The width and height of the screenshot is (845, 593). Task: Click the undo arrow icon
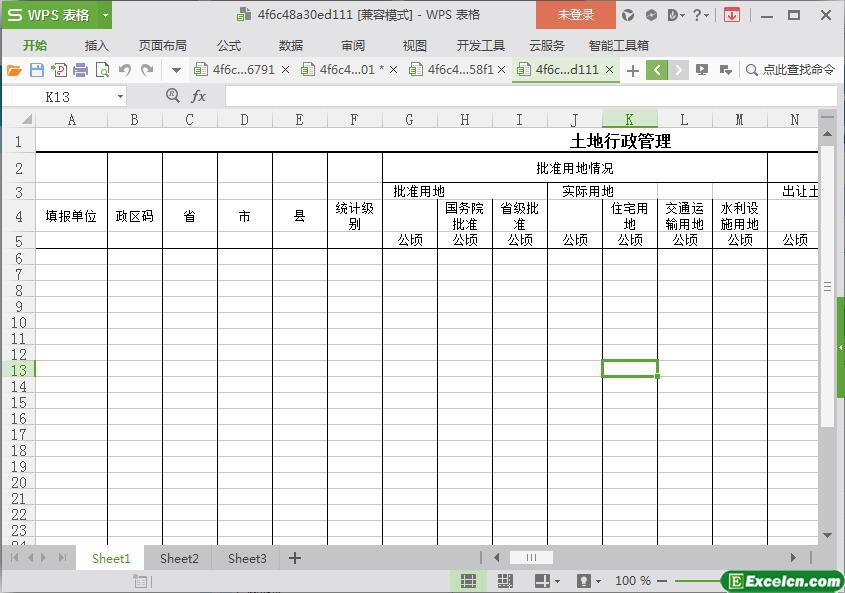click(125, 70)
